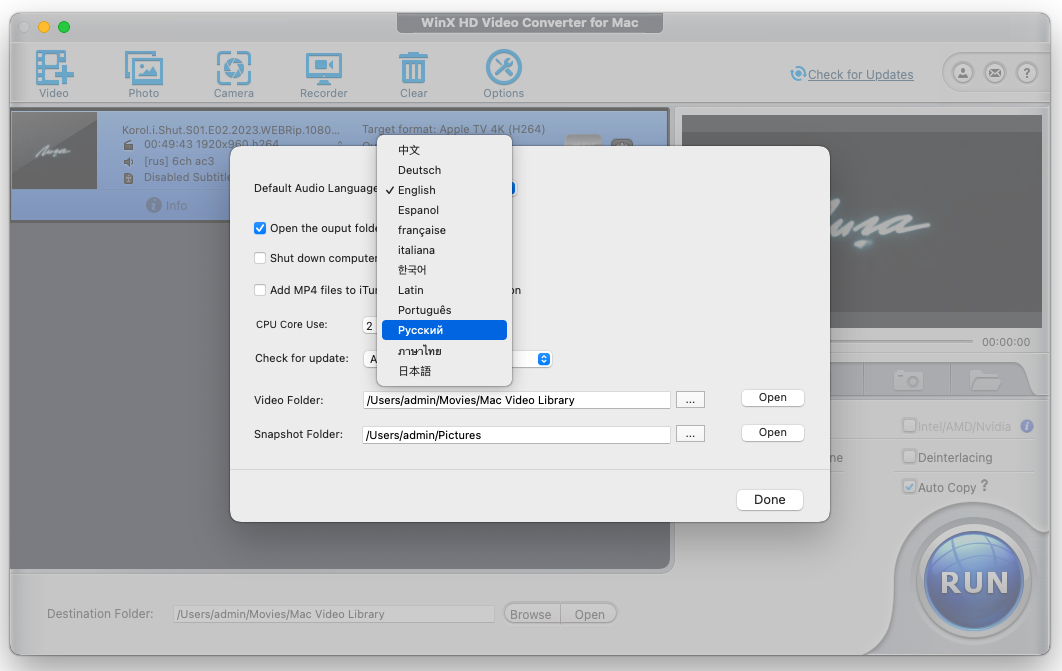Open the Check for update dropdown

543,359
